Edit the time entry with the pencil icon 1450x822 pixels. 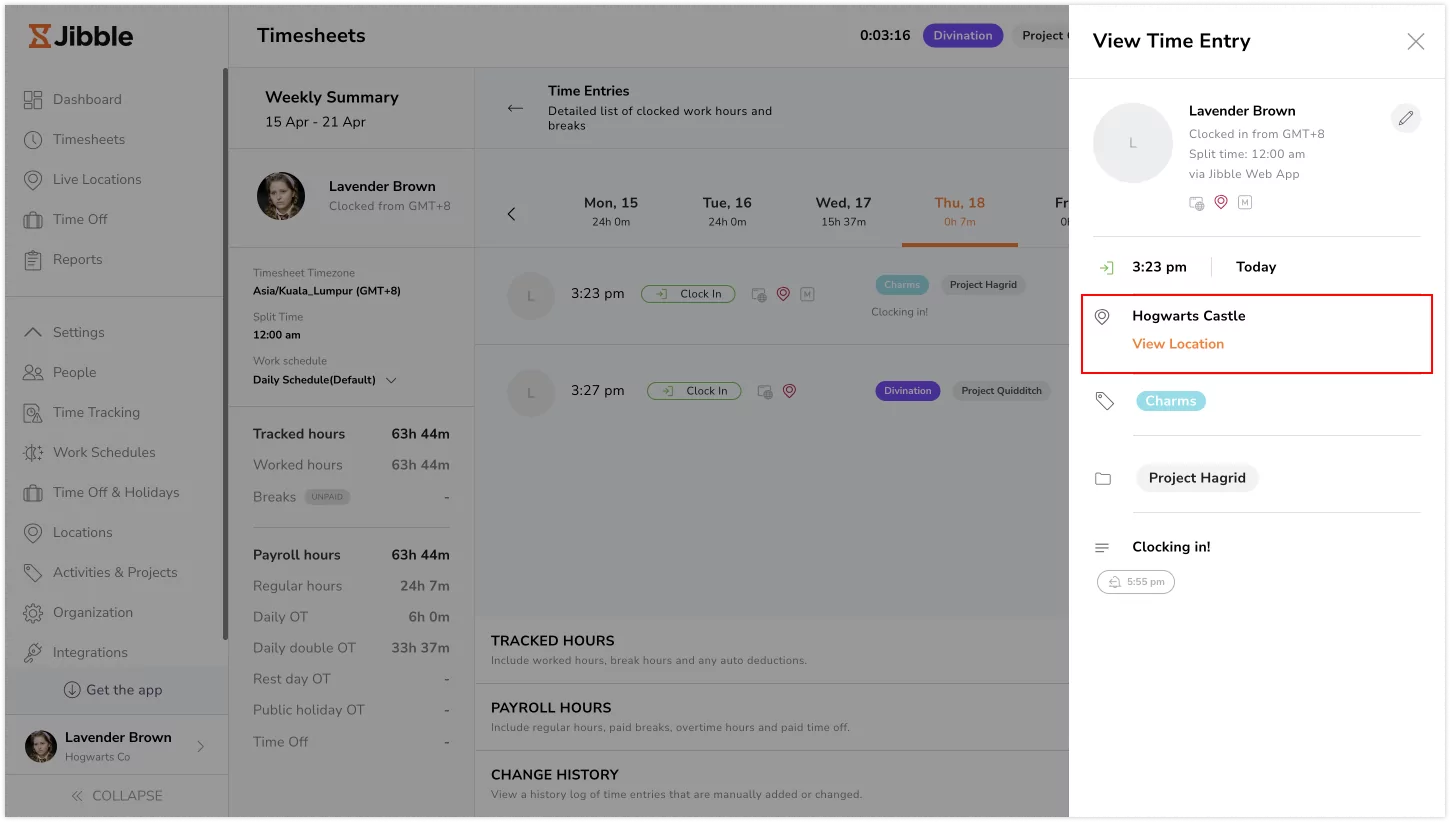click(1406, 118)
